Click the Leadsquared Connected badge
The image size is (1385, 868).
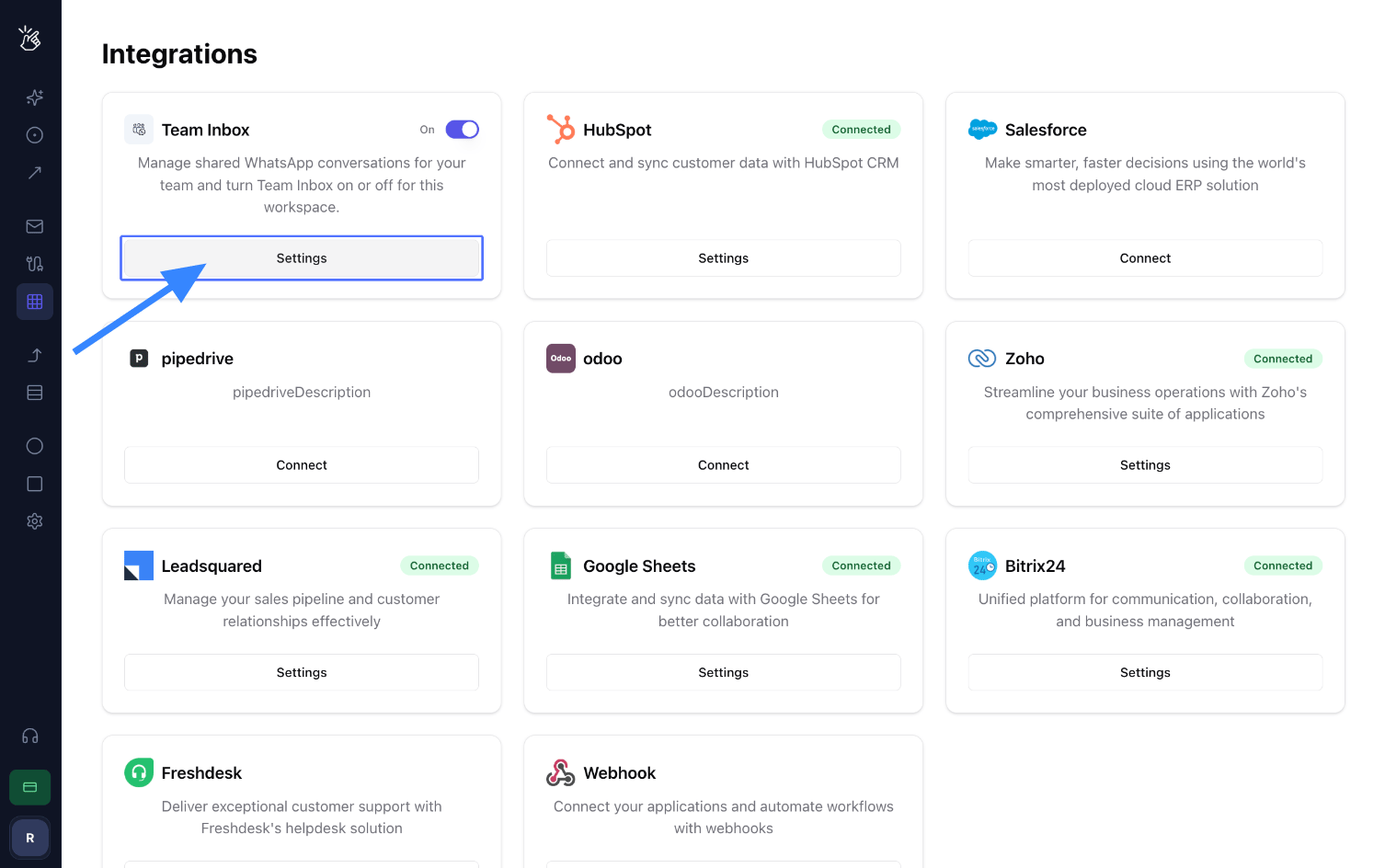pyautogui.click(x=440, y=565)
